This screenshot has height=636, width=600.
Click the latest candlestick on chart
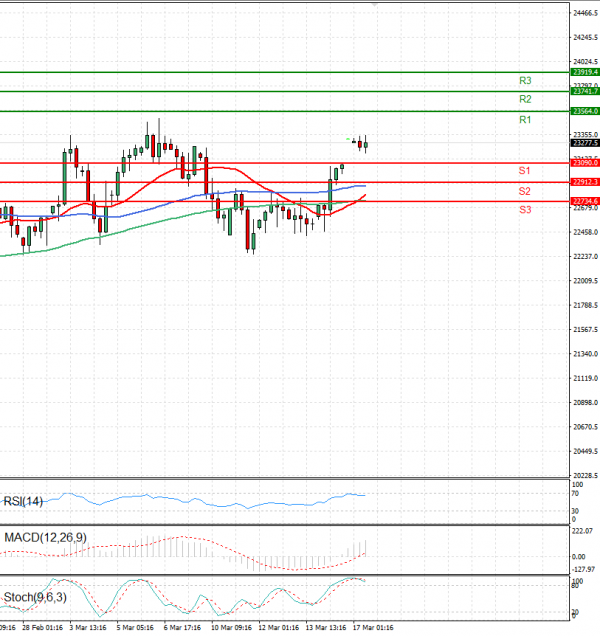tap(366, 144)
